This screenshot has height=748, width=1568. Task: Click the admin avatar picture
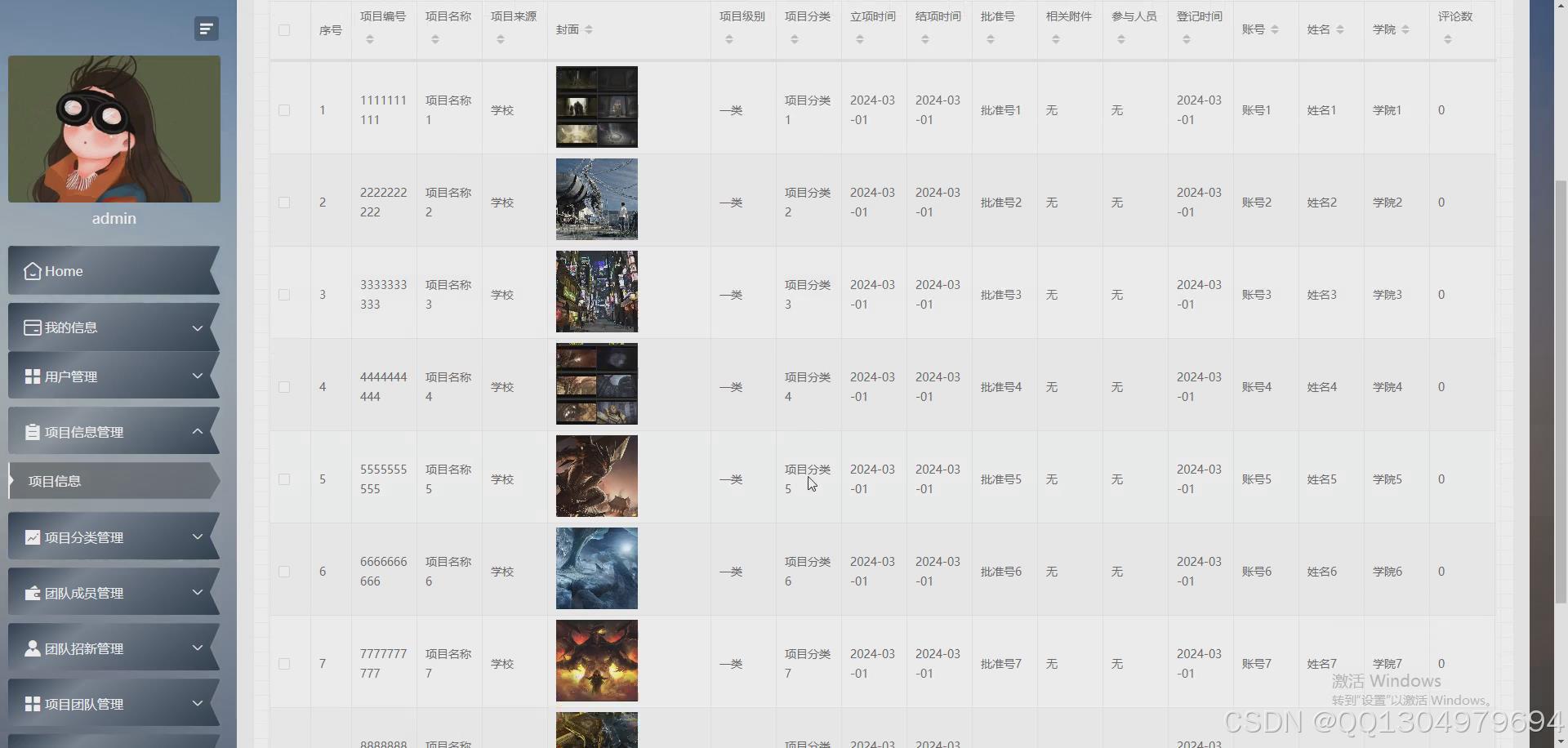[114, 129]
